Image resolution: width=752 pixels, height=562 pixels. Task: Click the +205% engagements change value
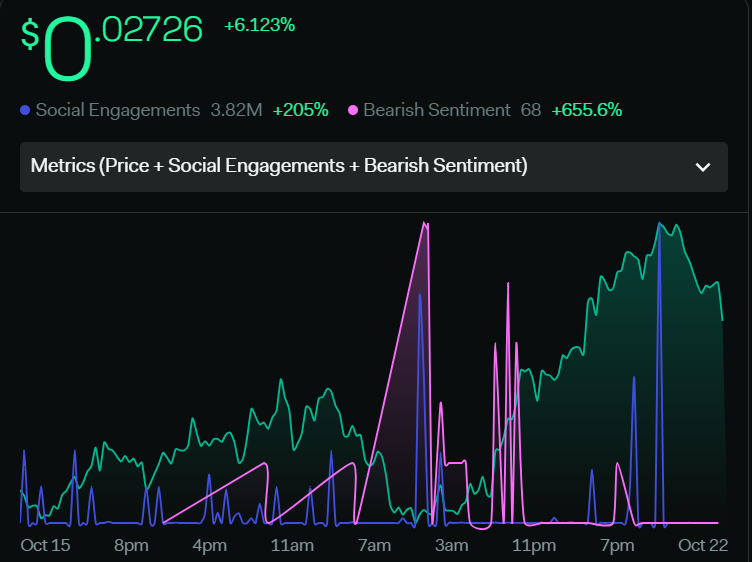coord(300,110)
